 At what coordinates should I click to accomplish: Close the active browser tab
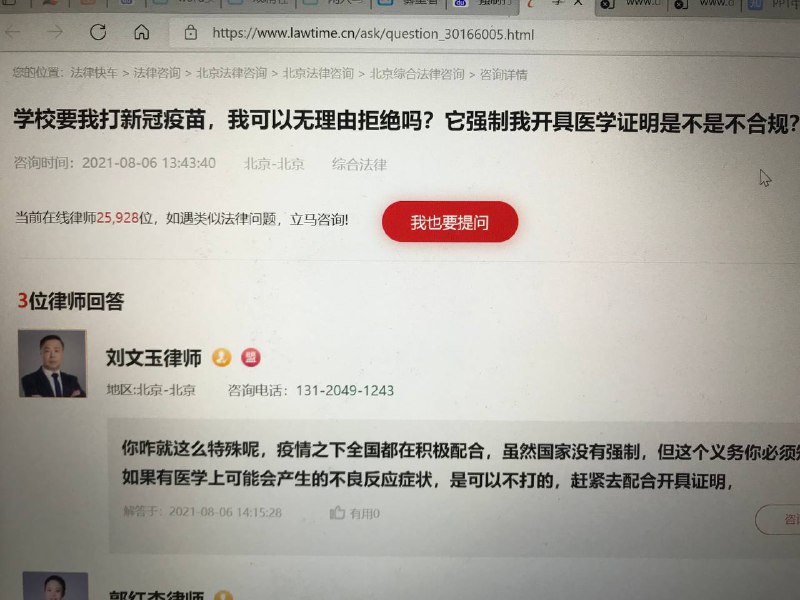[578, 3]
